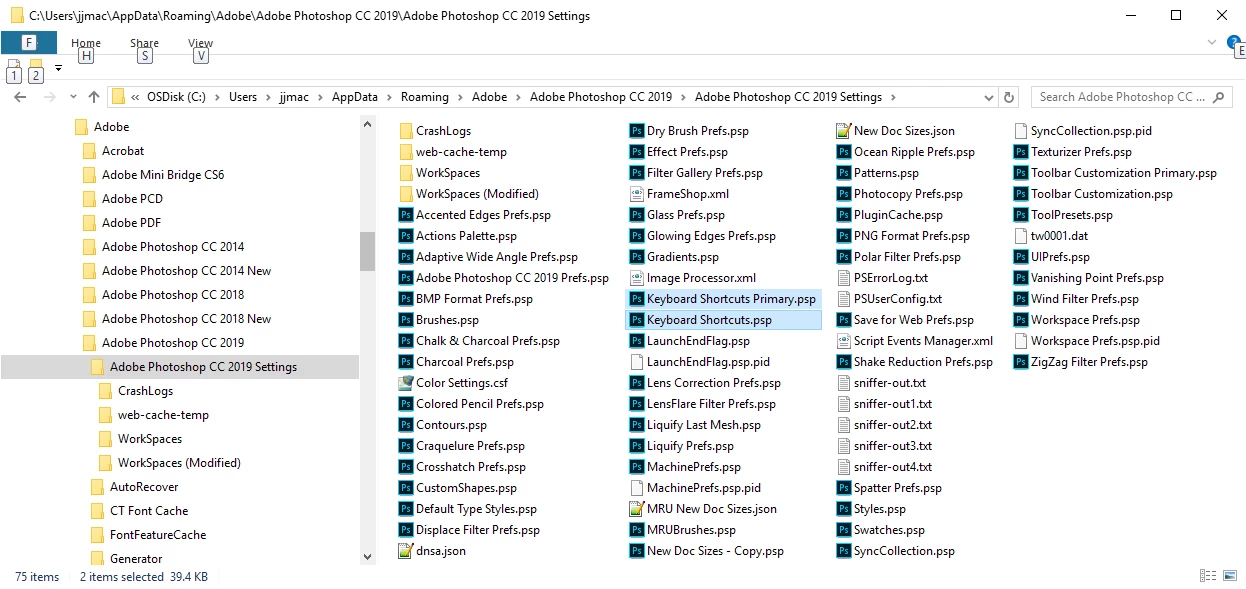Screen dimensions: 1246x589
Task: Open the recent locations dropdown arrow
Action: coord(72,97)
